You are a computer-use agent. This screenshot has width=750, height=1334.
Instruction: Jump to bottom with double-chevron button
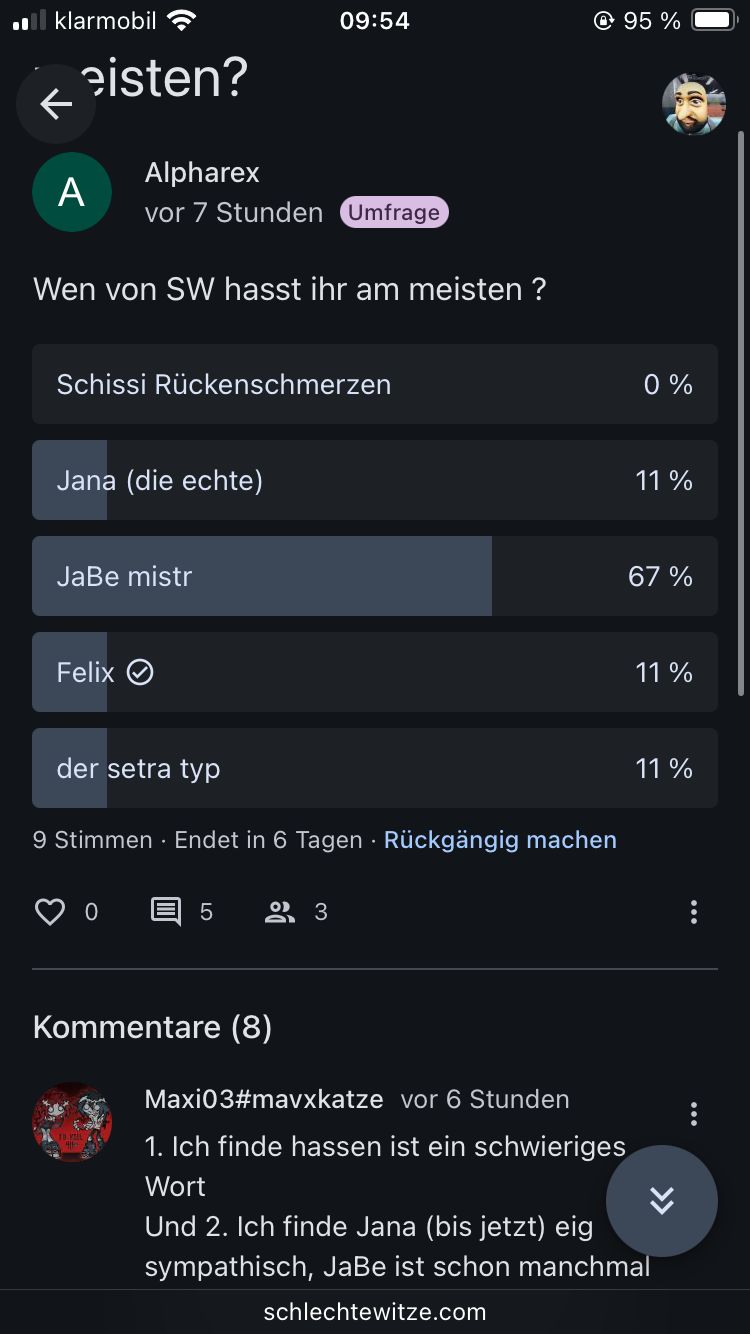(661, 1200)
